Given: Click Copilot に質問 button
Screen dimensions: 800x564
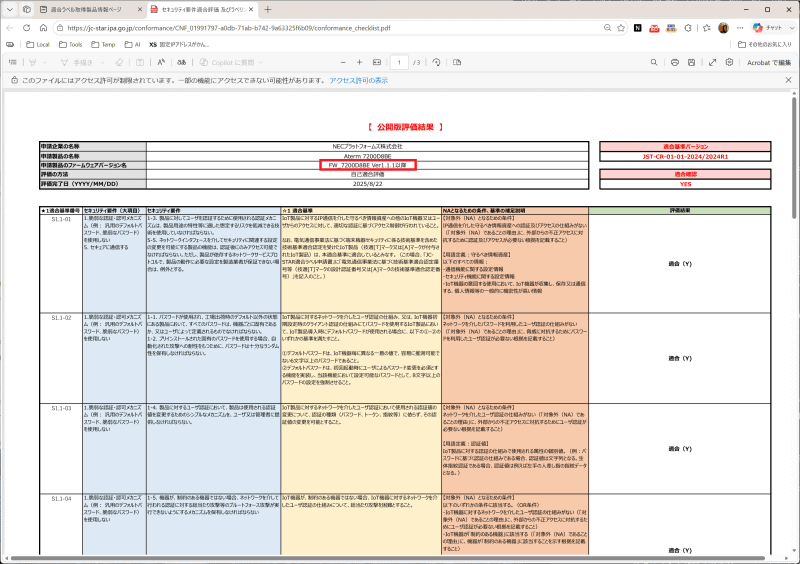Looking at the screenshot, I should pos(227,62).
